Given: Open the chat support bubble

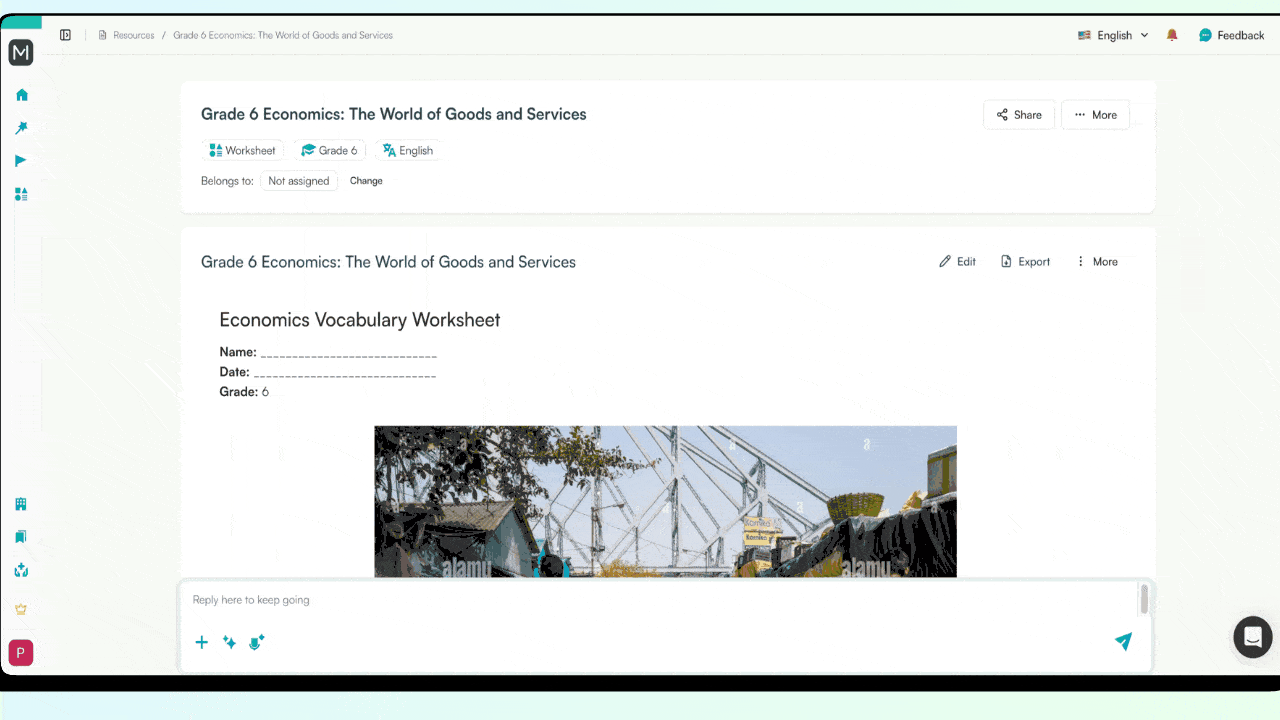Looking at the screenshot, I should (x=1252, y=637).
